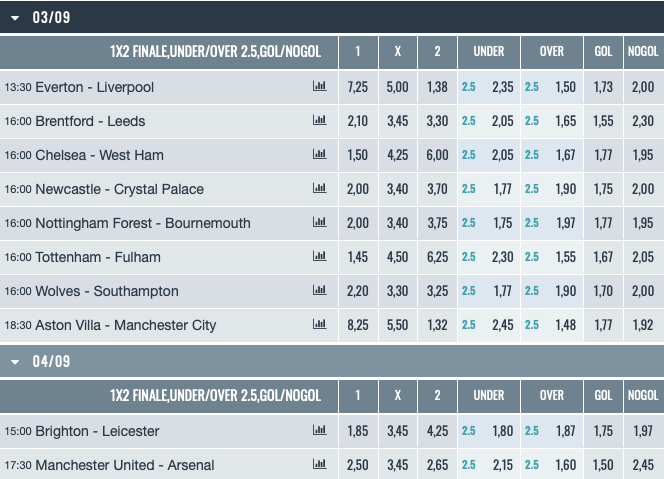View statistics icon for Brighton - Leicester
This screenshot has height=479, width=664.
pos(320,431)
